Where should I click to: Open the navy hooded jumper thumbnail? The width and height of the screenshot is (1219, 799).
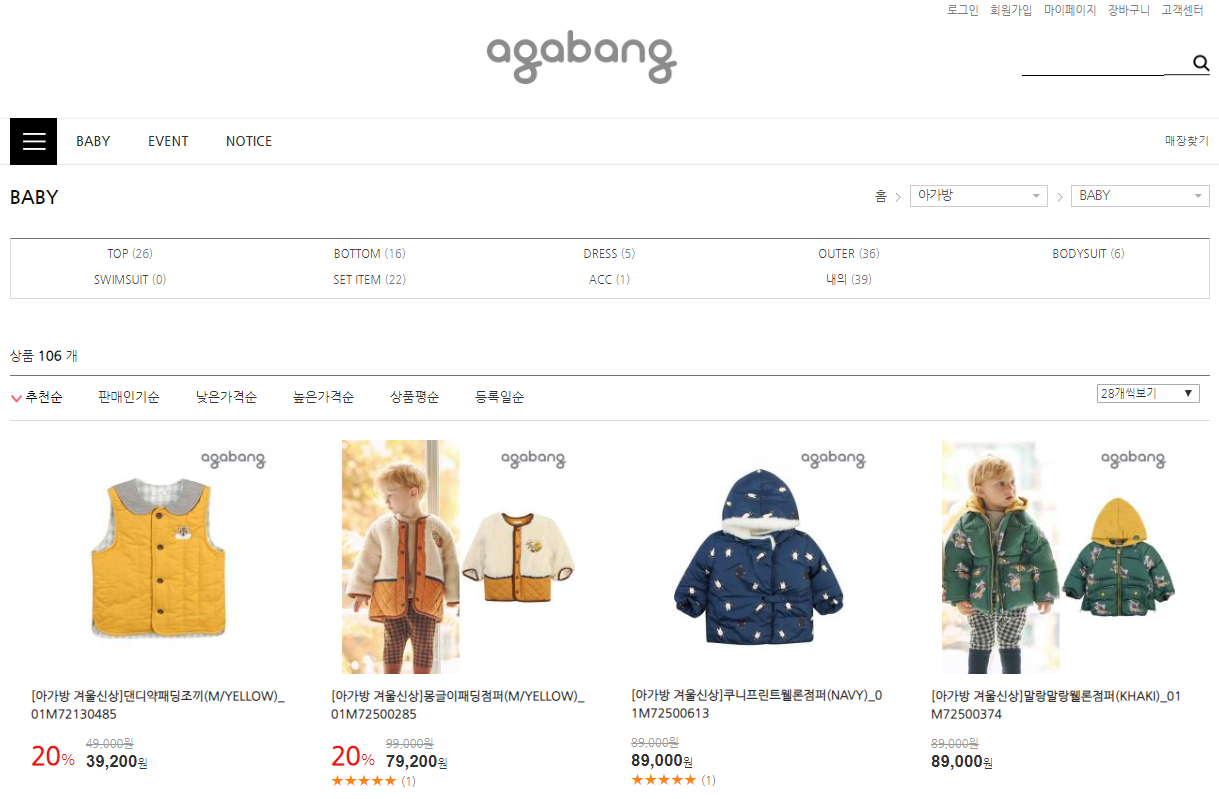(x=760, y=557)
